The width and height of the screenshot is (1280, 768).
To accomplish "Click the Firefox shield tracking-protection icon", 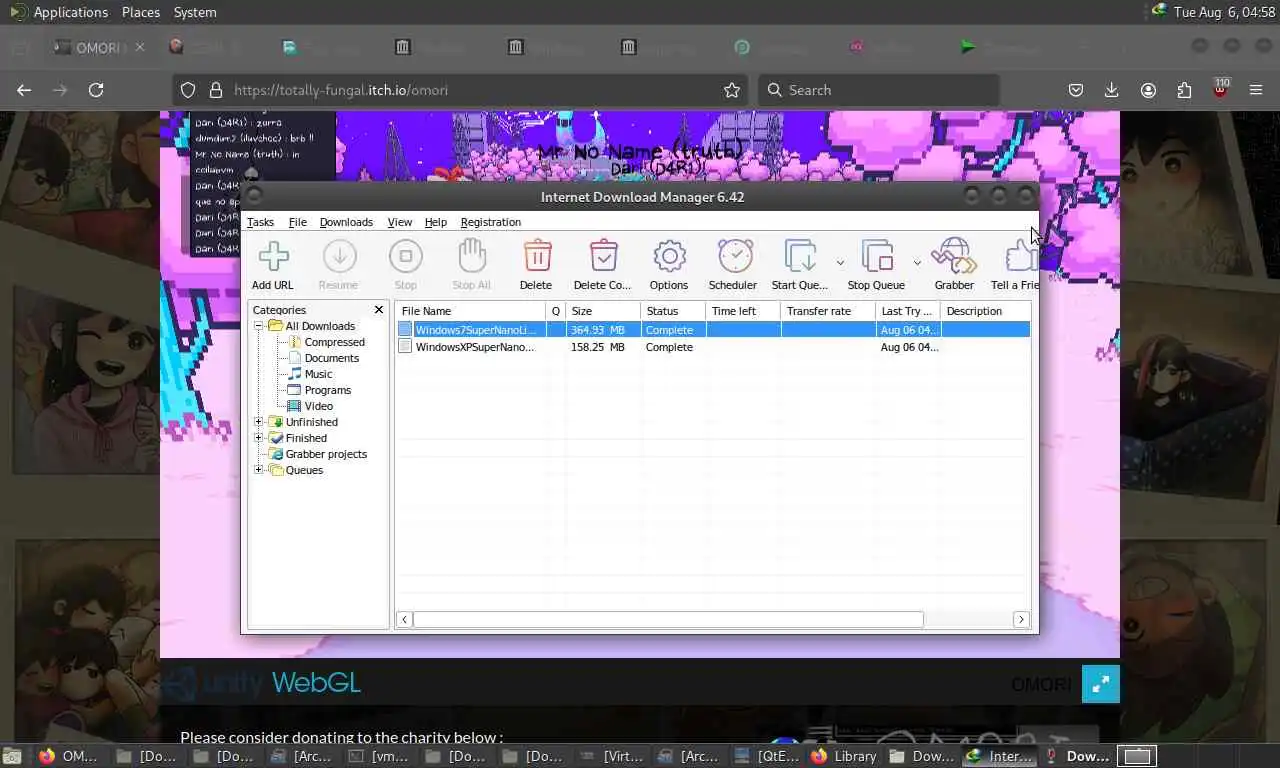I will tap(188, 90).
